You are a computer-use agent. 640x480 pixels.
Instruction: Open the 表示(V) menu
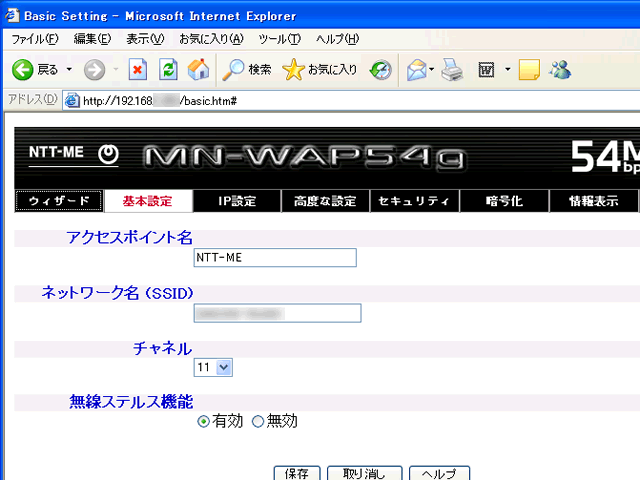pos(145,39)
